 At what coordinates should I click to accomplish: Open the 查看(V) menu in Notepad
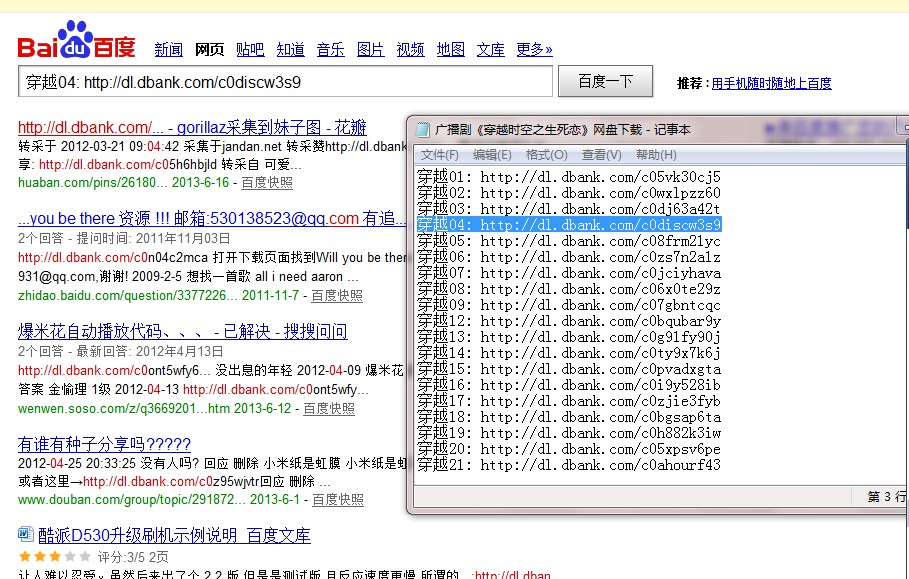tap(601, 155)
